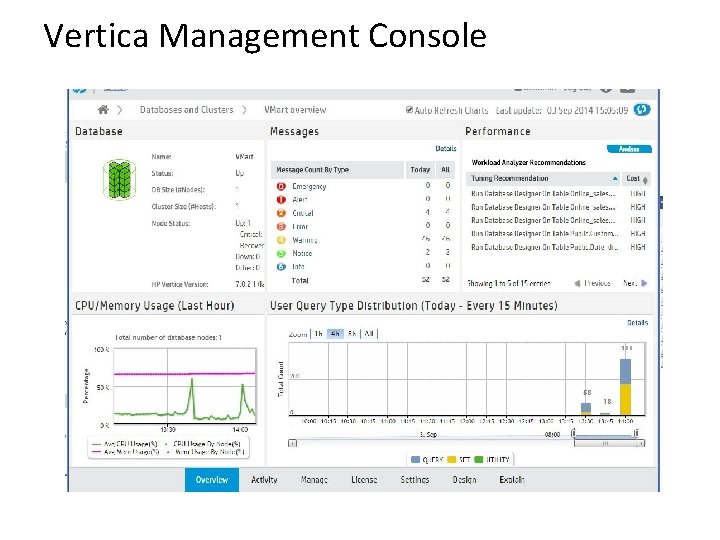The image size is (720, 540).
Task: Open the Overview tab
Action: pyautogui.click(x=212, y=479)
